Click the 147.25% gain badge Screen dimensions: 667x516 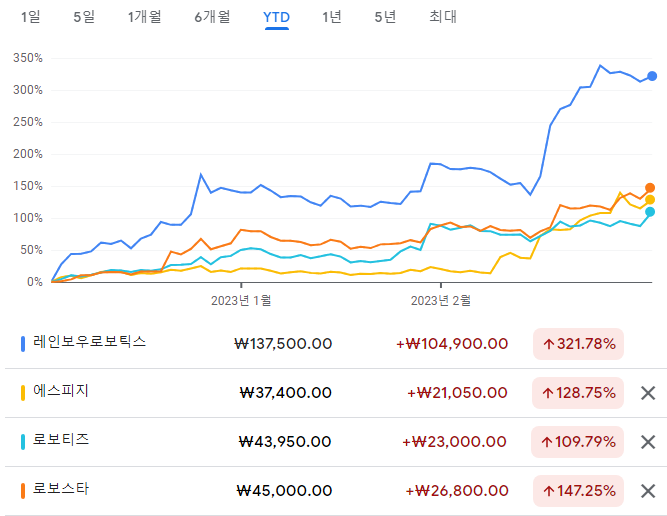pyautogui.click(x=578, y=491)
